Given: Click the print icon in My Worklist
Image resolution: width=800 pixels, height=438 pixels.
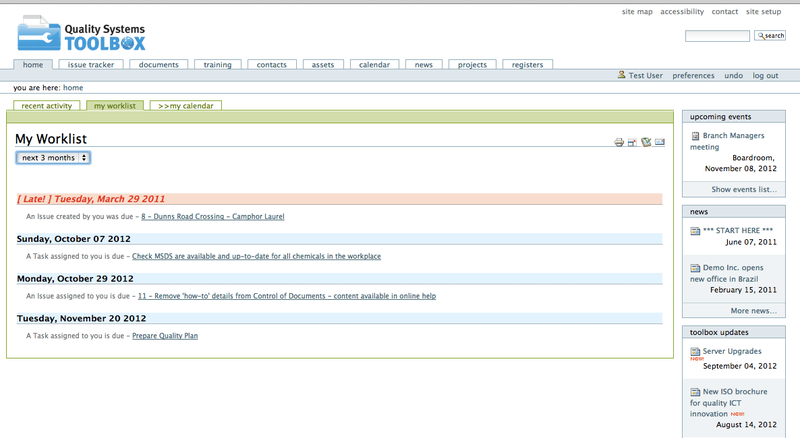Looking at the screenshot, I should [619, 142].
